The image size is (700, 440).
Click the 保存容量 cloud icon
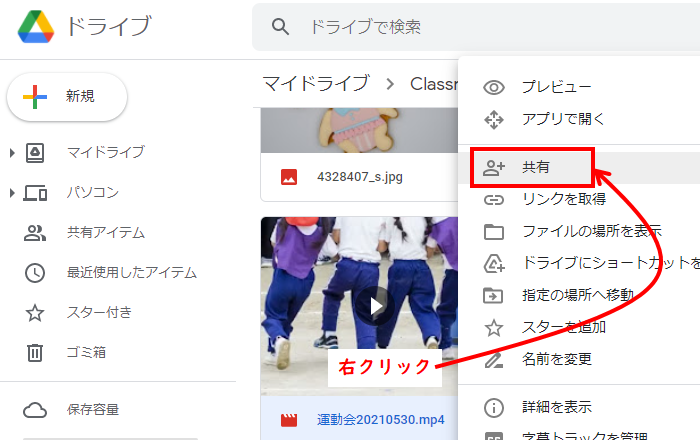point(35,409)
